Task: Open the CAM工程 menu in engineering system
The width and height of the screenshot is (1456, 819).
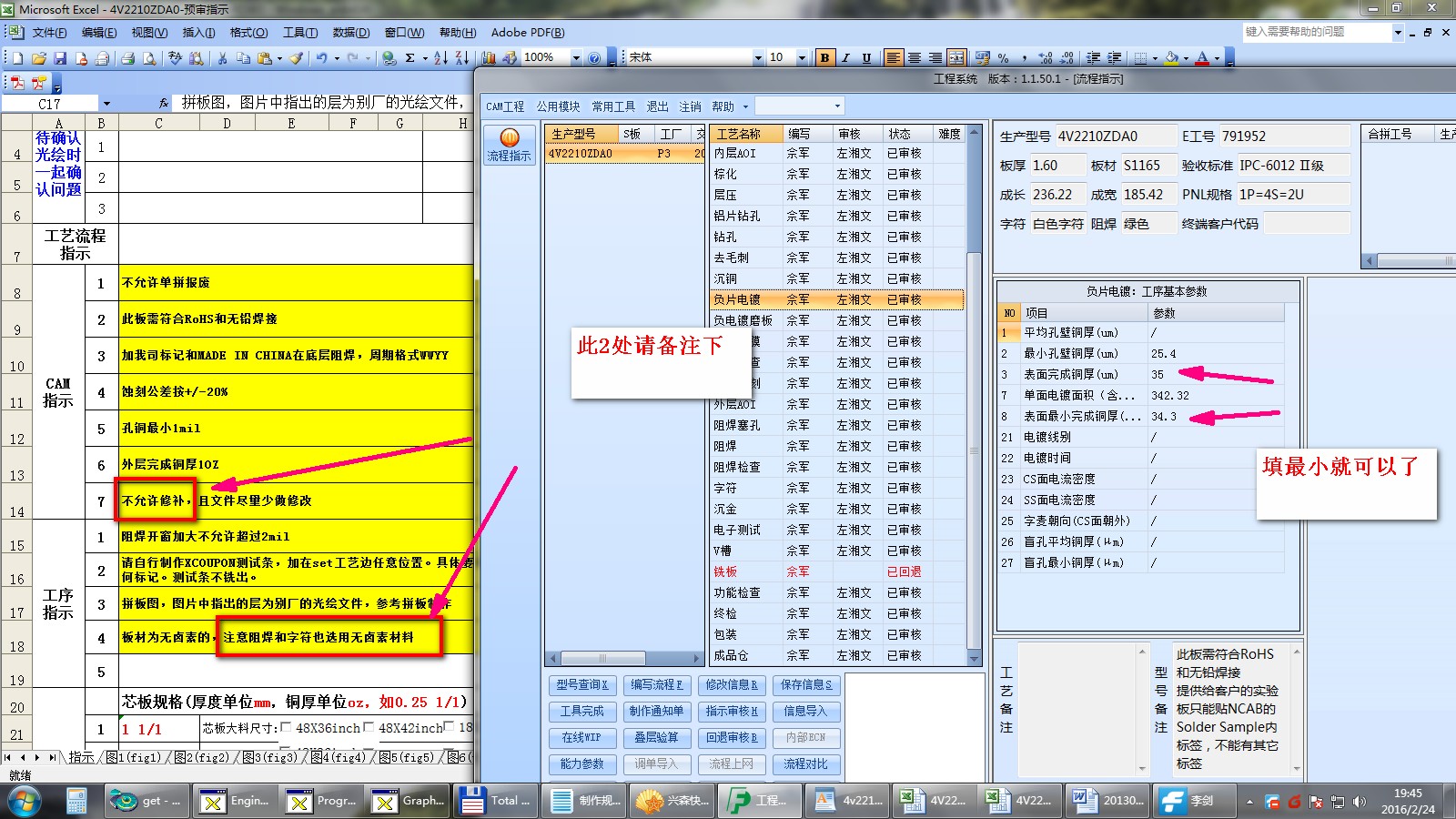Action: coord(505,106)
